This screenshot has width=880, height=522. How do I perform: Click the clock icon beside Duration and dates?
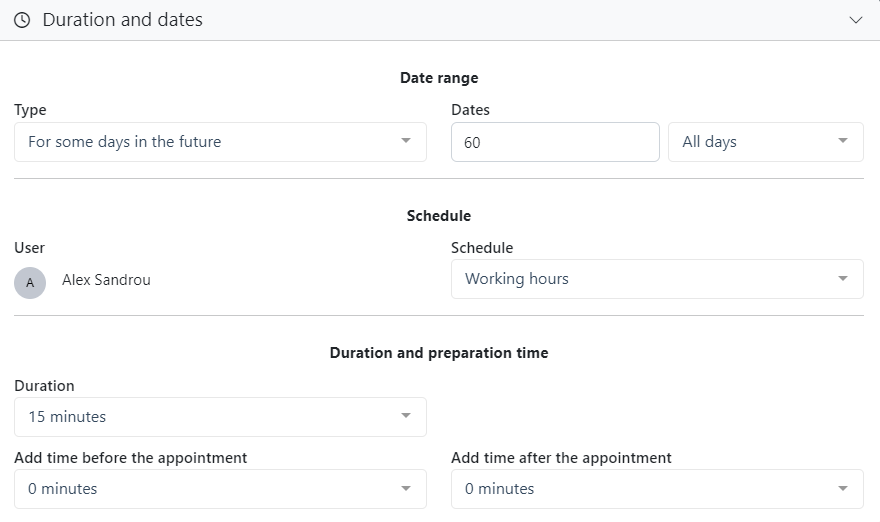click(22, 20)
